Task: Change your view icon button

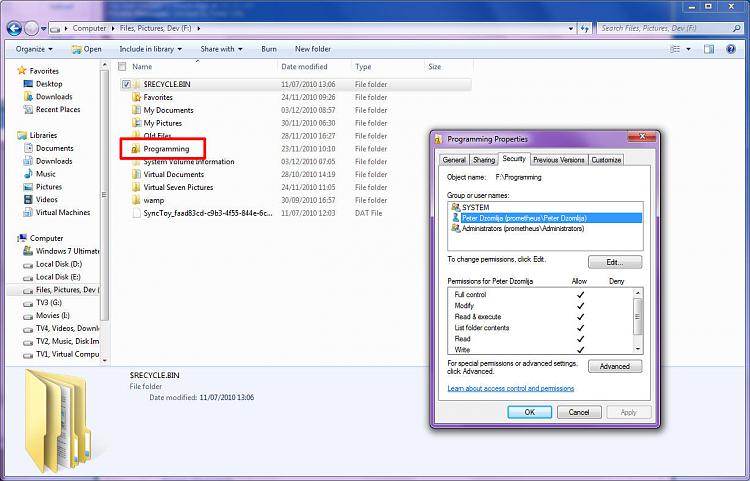Action: (x=675, y=49)
